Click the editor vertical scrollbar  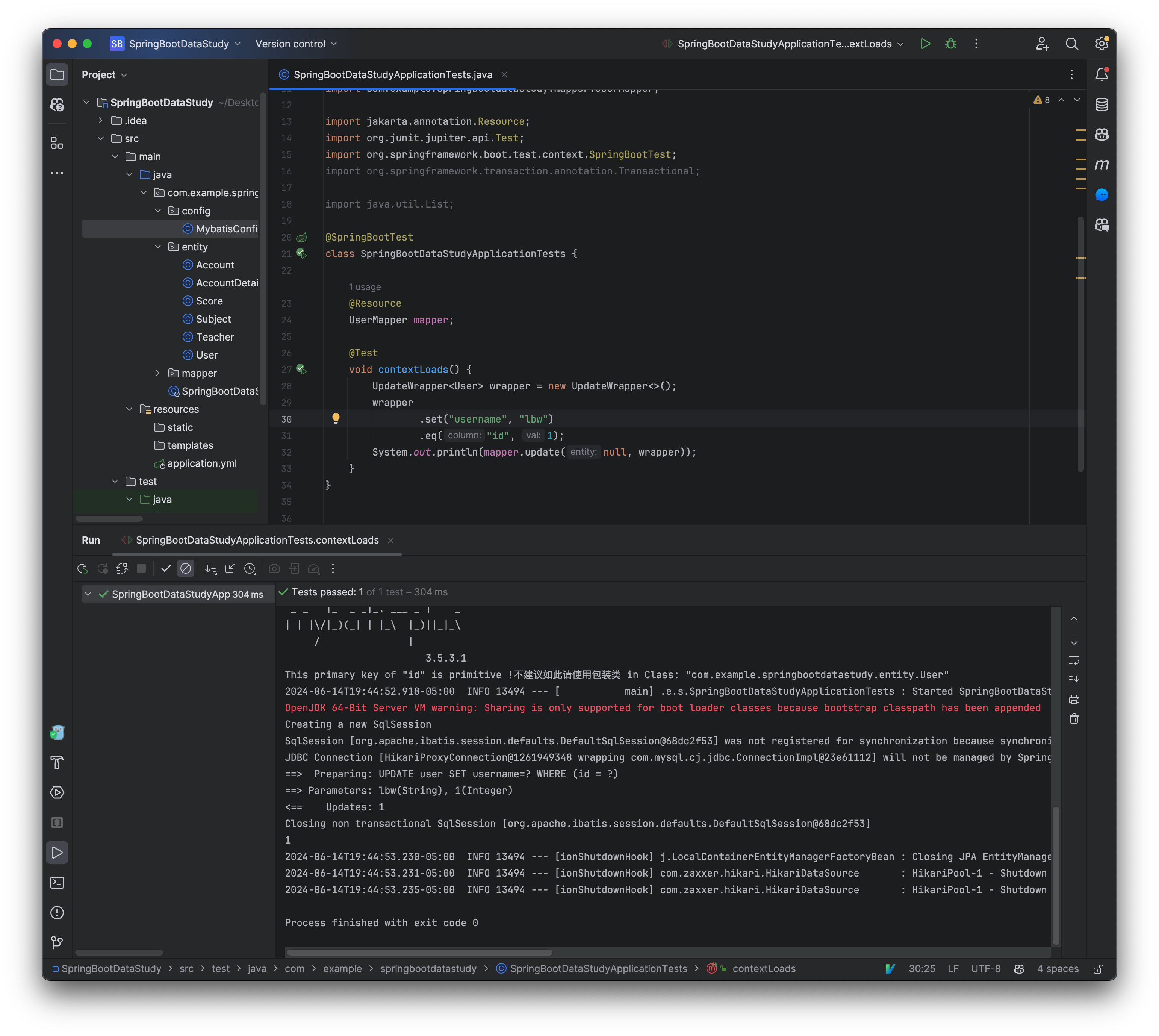click(x=1080, y=344)
